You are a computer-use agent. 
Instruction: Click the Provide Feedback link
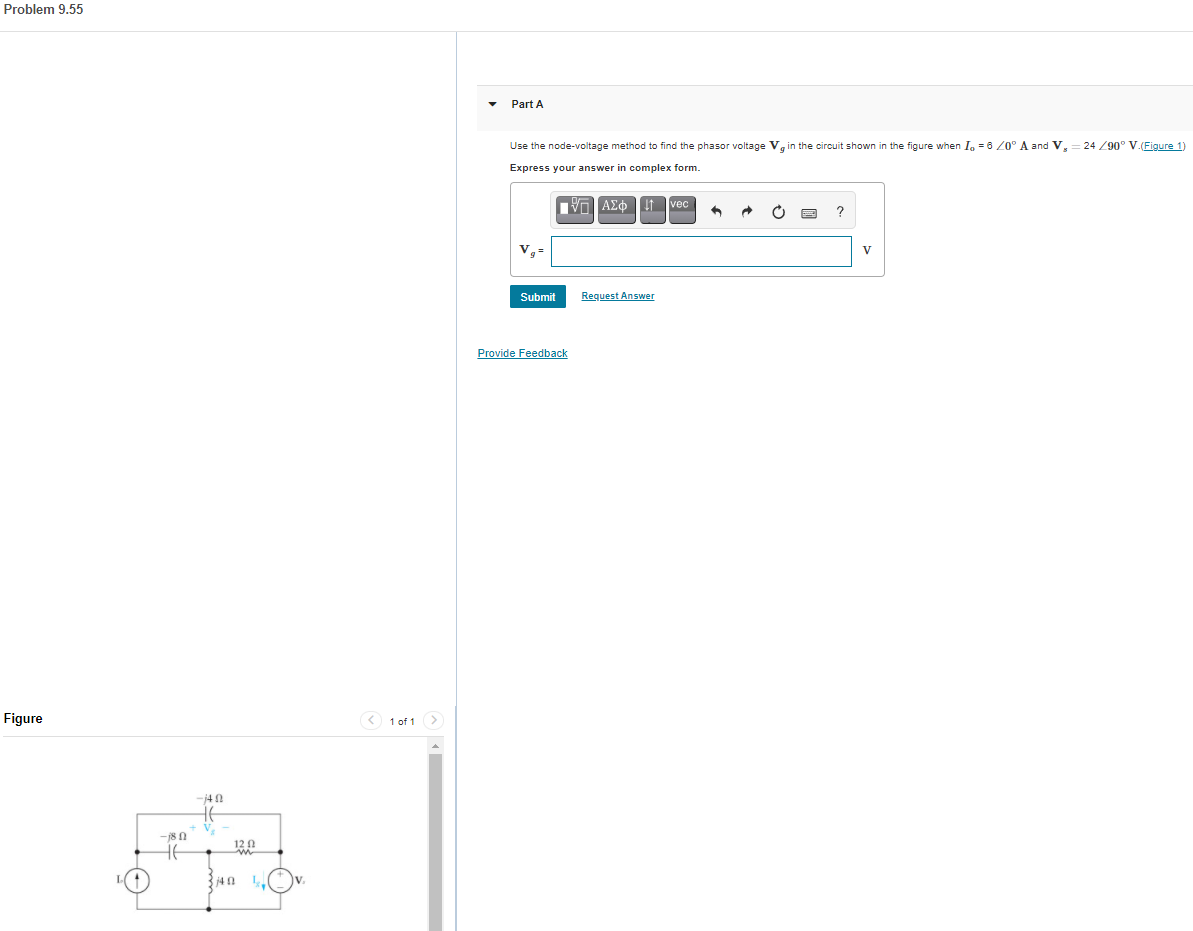pos(522,353)
